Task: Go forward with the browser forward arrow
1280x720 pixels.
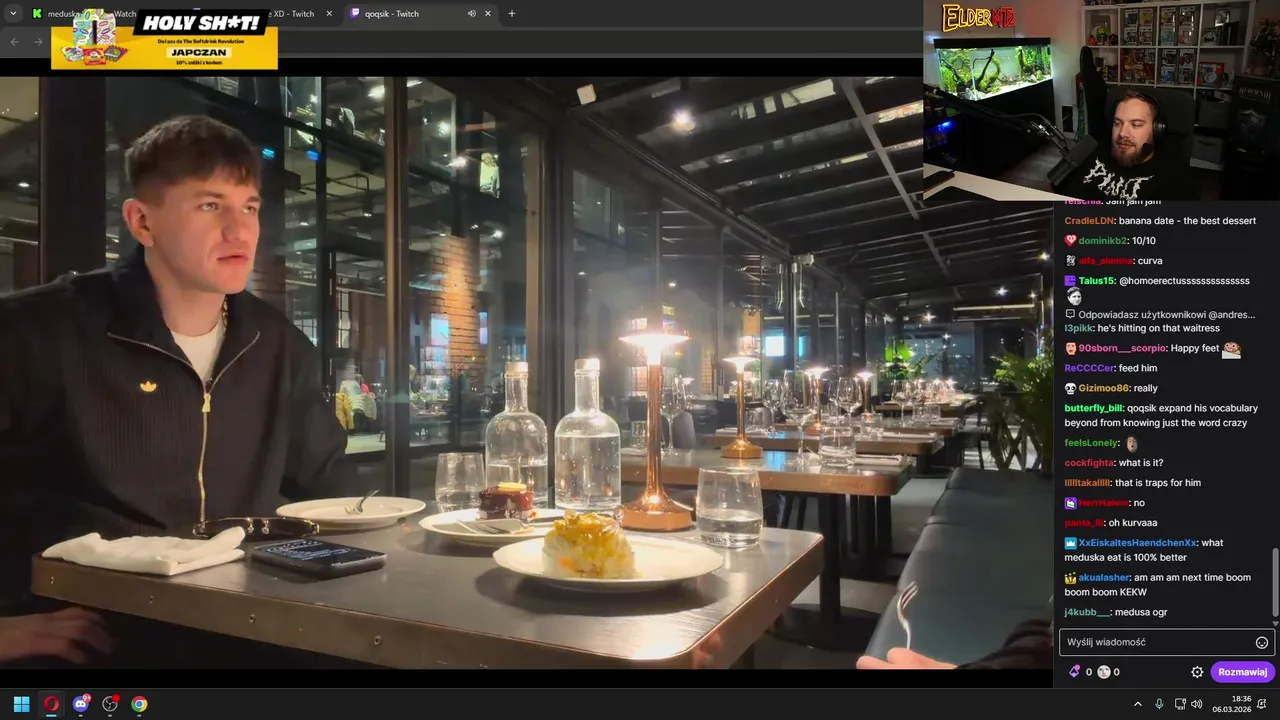Action: coord(38,41)
